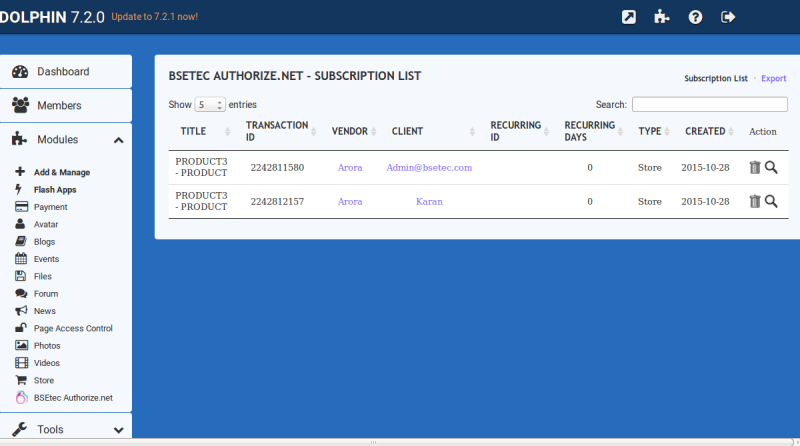Delete subscription with transaction 2242812157
The width and height of the screenshot is (800, 446).
(x=755, y=202)
